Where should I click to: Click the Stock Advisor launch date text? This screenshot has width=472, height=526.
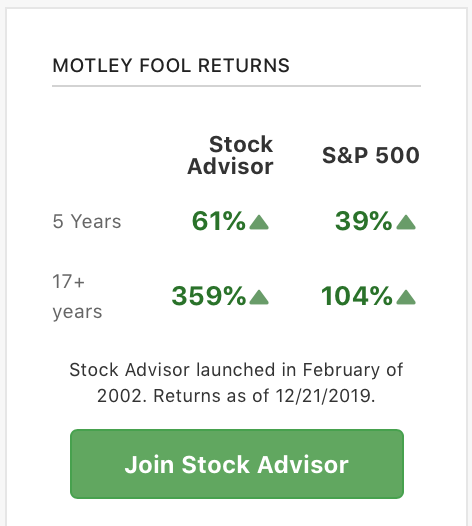coord(236,383)
